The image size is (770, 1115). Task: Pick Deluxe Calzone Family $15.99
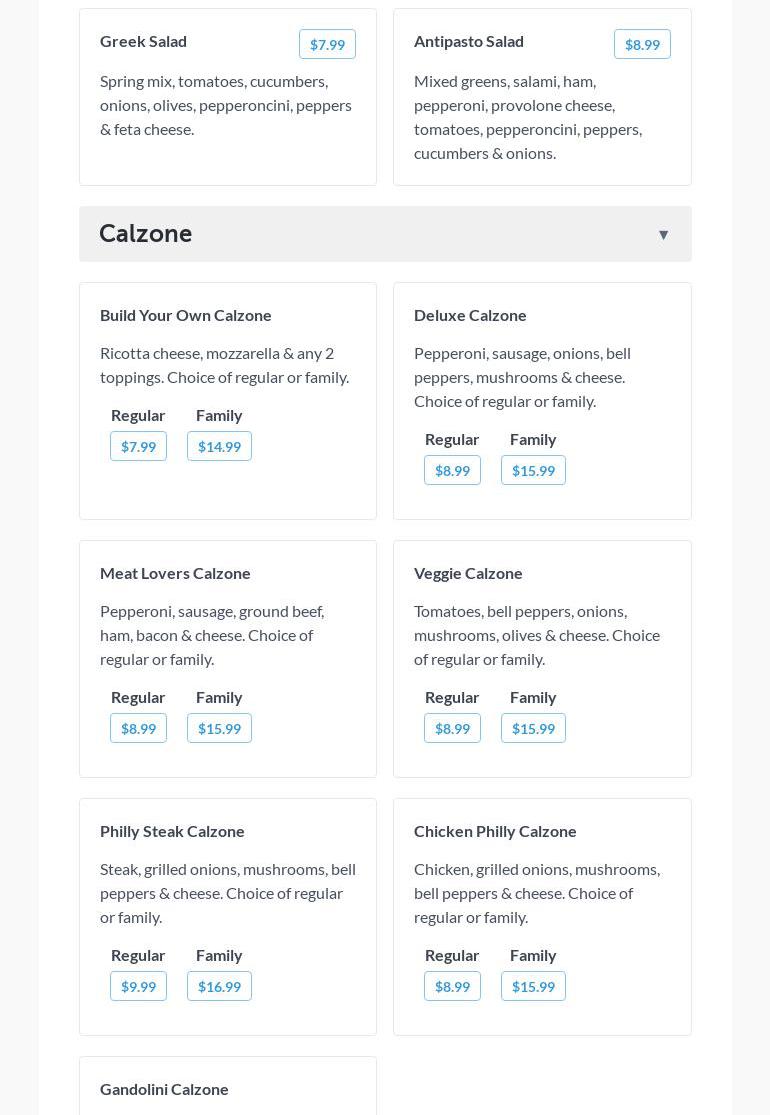tap(533, 470)
